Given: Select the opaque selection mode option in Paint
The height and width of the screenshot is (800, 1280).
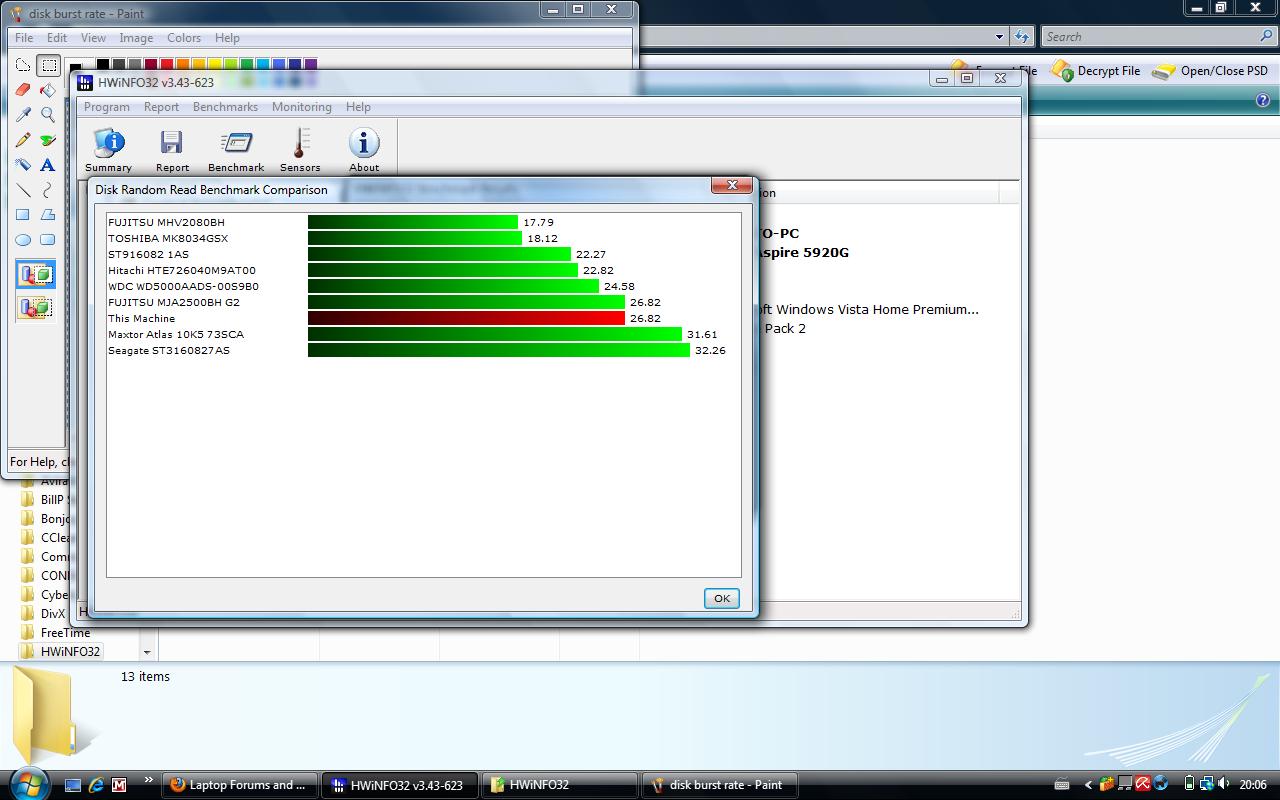Looking at the screenshot, I should (35, 275).
